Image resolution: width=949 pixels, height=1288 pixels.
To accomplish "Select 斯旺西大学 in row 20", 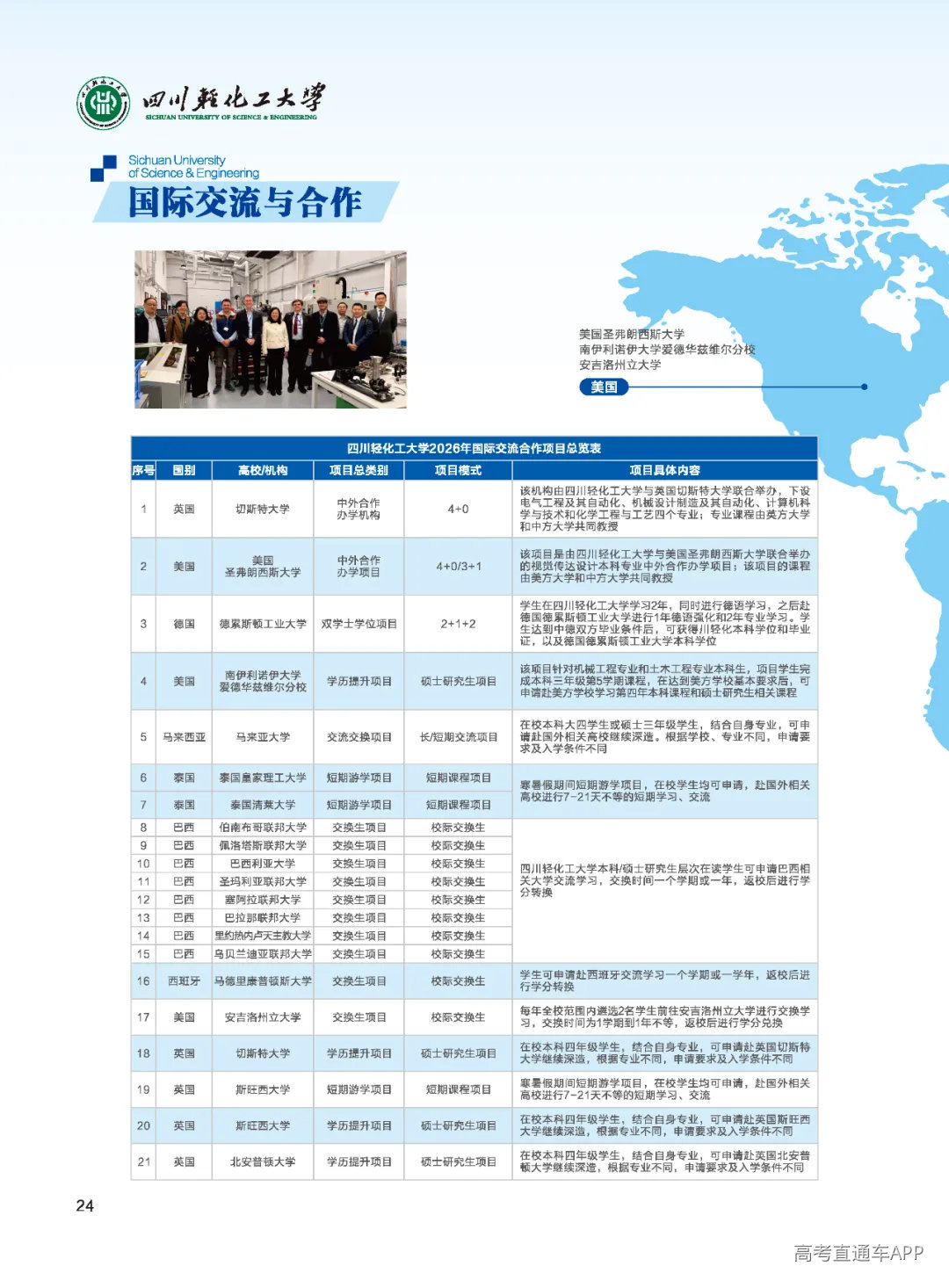I will click(x=263, y=1125).
